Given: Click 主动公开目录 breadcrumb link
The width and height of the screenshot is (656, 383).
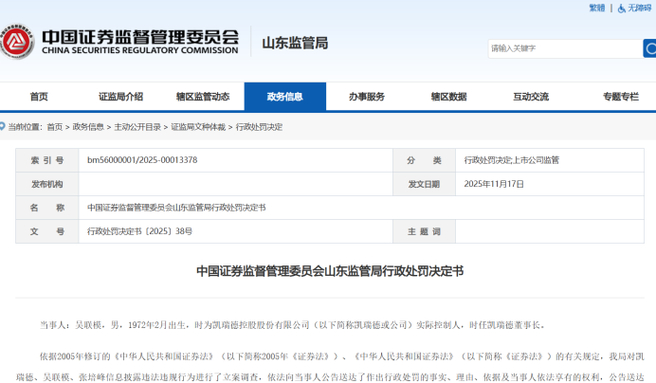Looking at the screenshot, I should point(138,127).
